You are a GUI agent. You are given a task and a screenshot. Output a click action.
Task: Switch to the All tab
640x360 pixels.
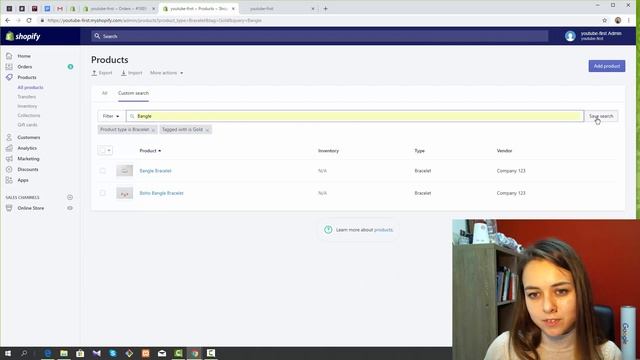pos(104,93)
